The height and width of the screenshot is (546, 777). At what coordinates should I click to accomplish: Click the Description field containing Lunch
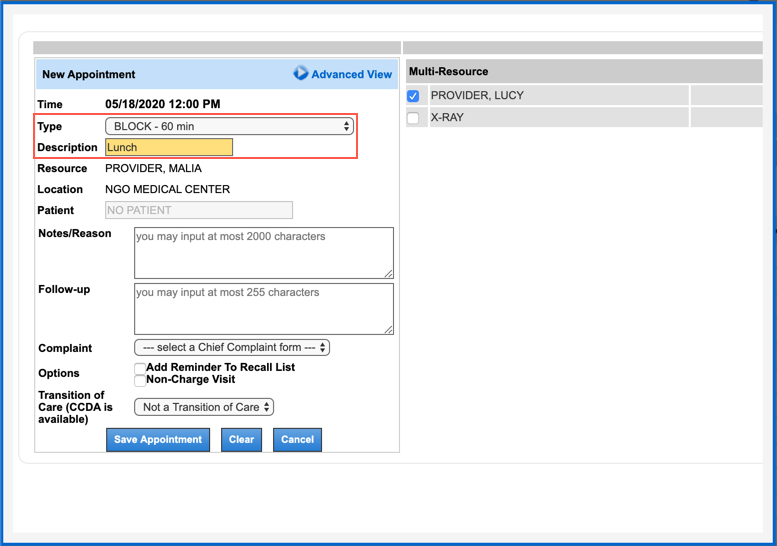coord(169,147)
